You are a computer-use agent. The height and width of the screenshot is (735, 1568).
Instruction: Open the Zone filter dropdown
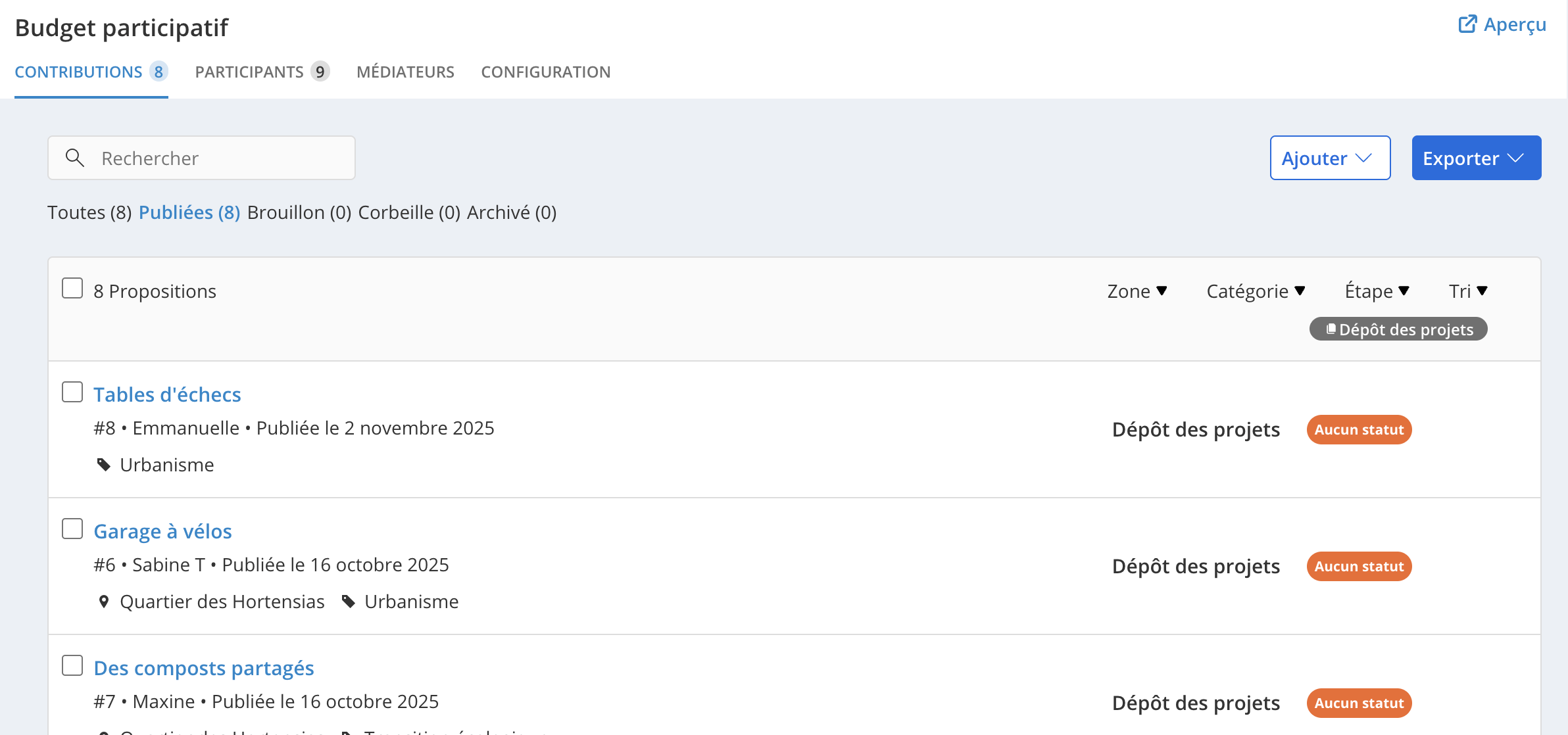click(x=1137, y=291)
